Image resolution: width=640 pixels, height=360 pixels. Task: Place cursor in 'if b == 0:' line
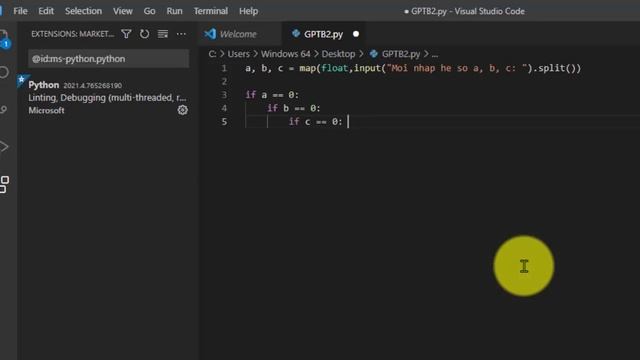click(x=293, y=108)
